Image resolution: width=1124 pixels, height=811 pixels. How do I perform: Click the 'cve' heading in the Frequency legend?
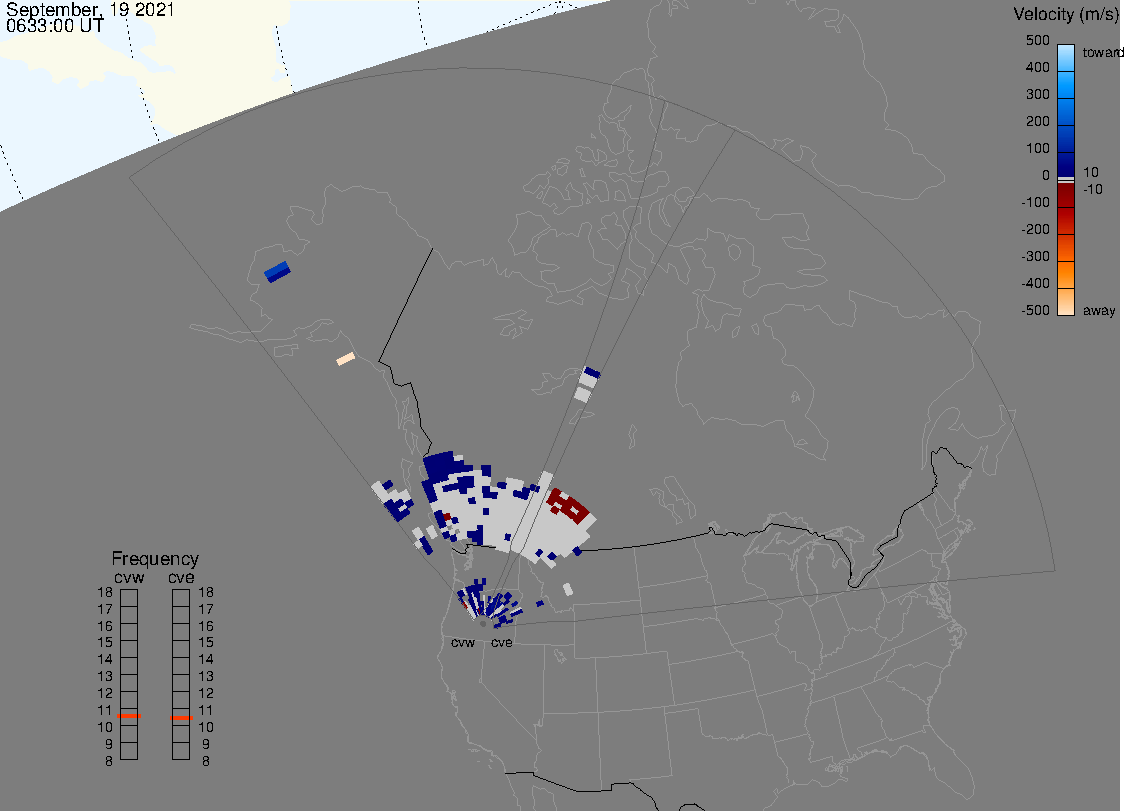(181, 577)
